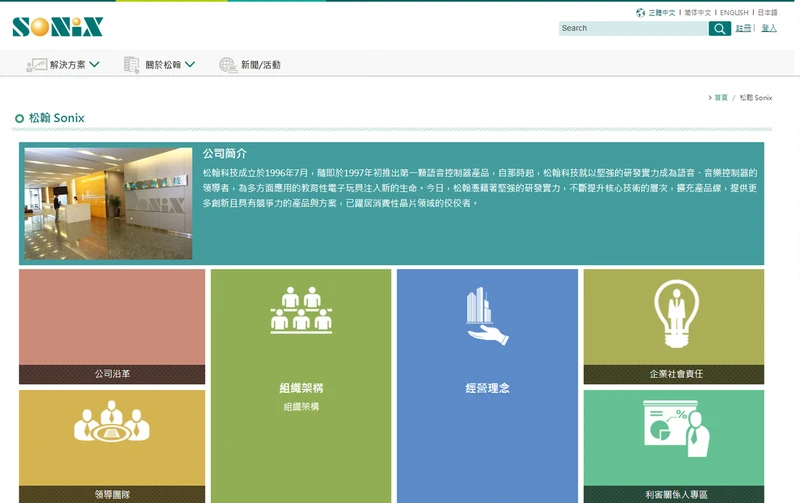Click the 企業社會責任 light bulb icon
The width and height of the screenshot is (800, 503).
[676, 314]
